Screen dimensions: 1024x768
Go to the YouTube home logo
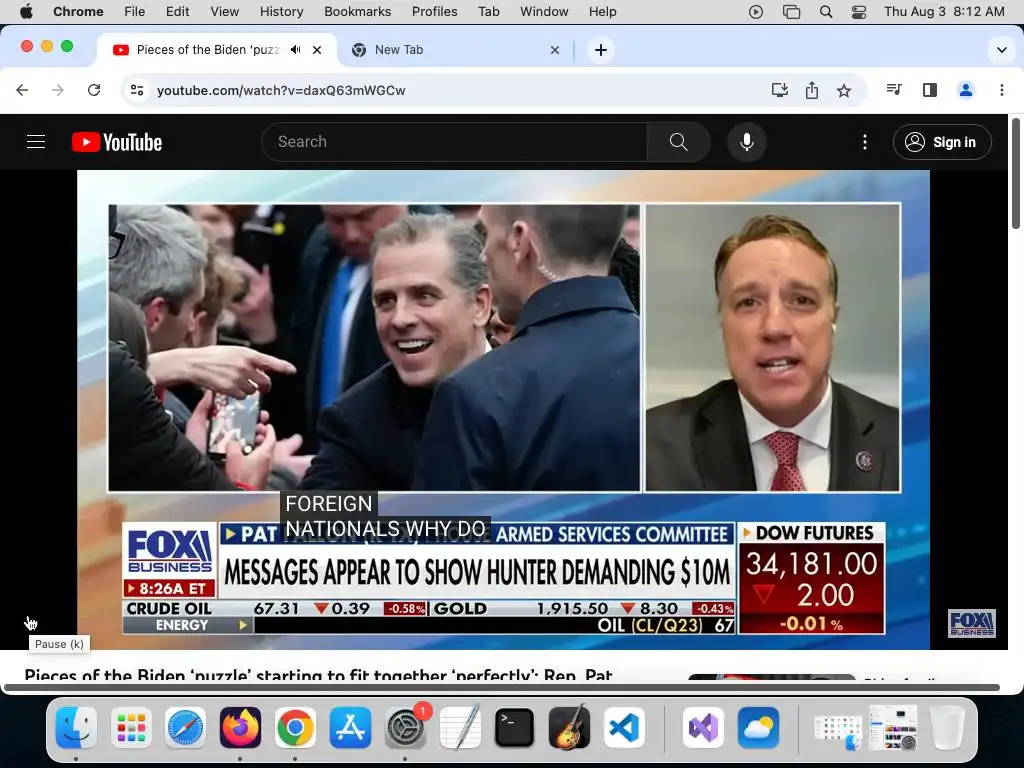coord(117,142)
